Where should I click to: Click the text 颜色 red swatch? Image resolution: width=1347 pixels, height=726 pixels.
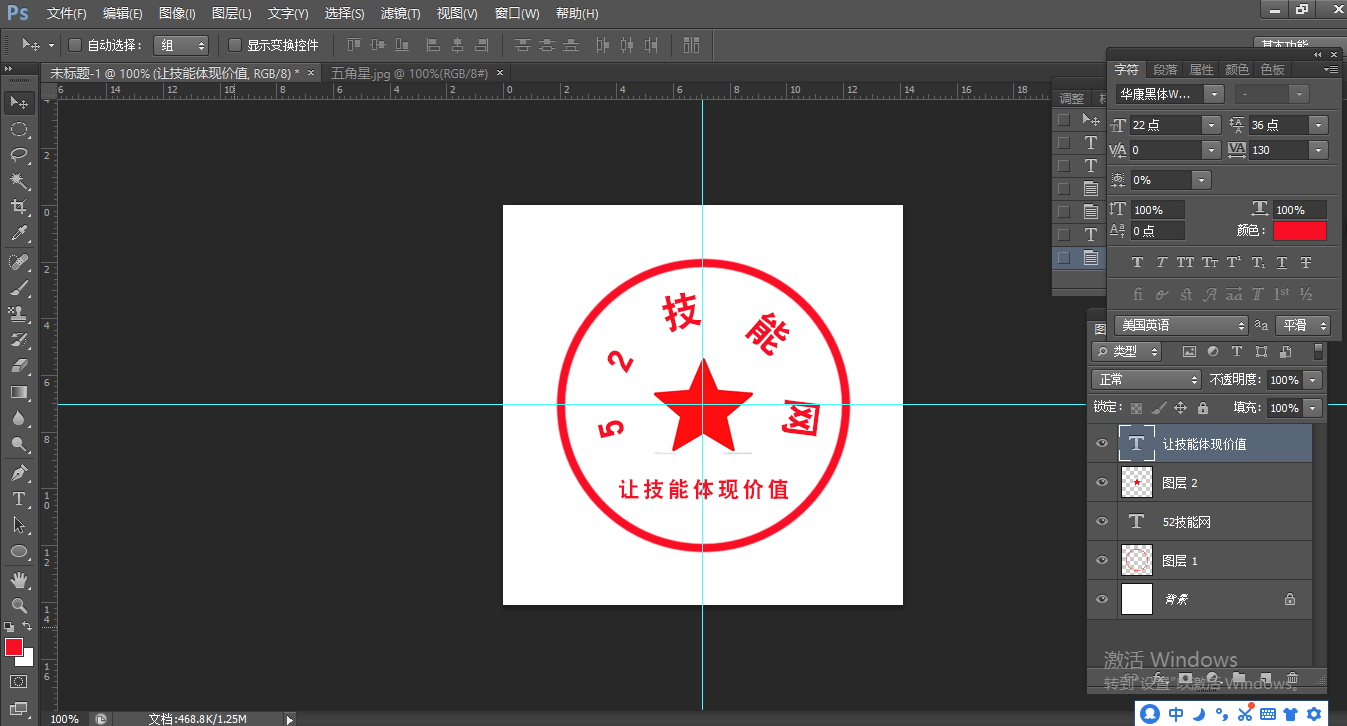click(x=1299, y=231)
